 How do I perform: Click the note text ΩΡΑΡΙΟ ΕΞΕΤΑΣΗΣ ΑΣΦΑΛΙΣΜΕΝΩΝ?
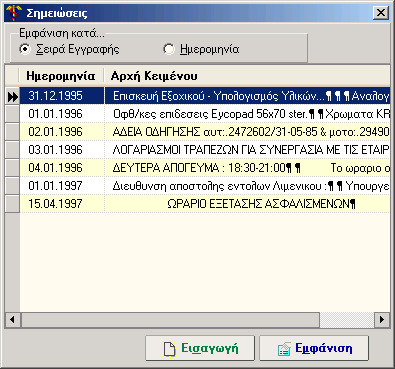tap(258, 204)
